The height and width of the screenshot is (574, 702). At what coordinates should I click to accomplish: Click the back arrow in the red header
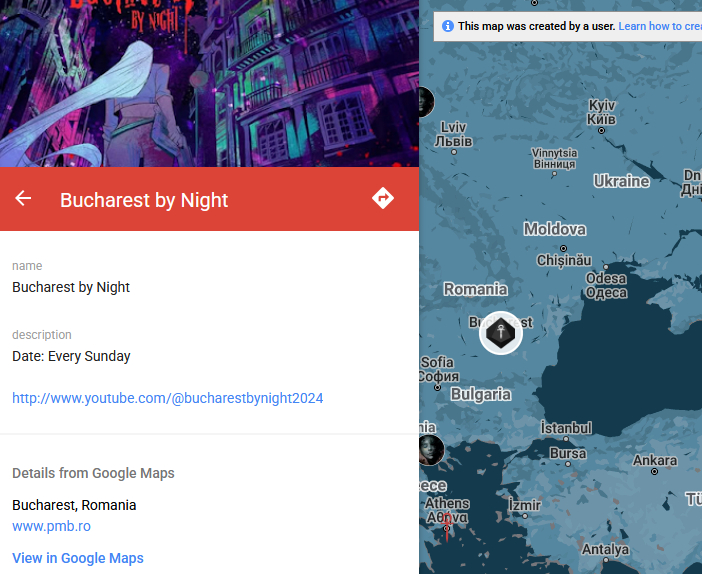click(23, 198)
